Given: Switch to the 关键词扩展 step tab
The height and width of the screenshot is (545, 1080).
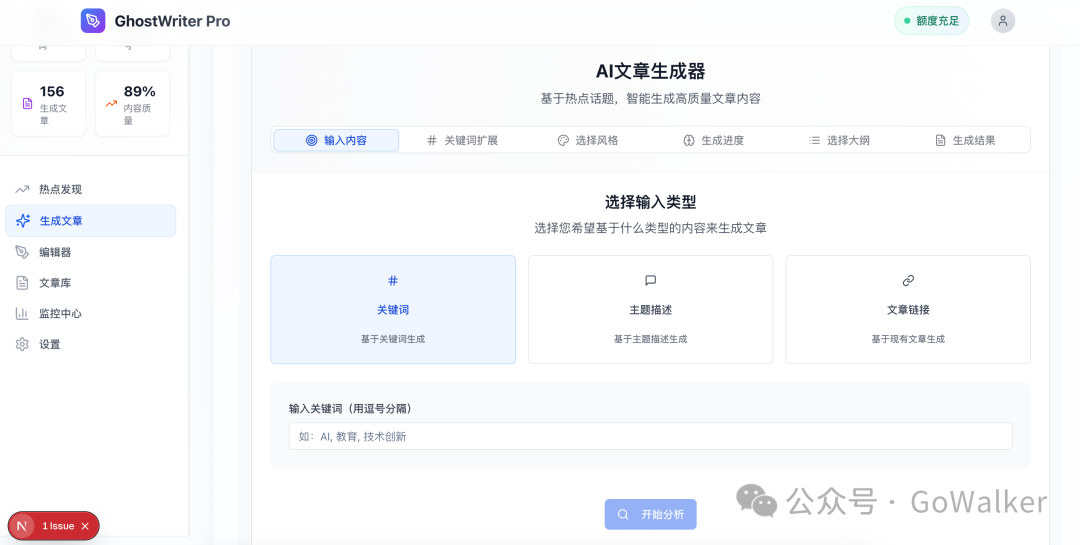Looking at the screenshot, I should coord(461,140).
